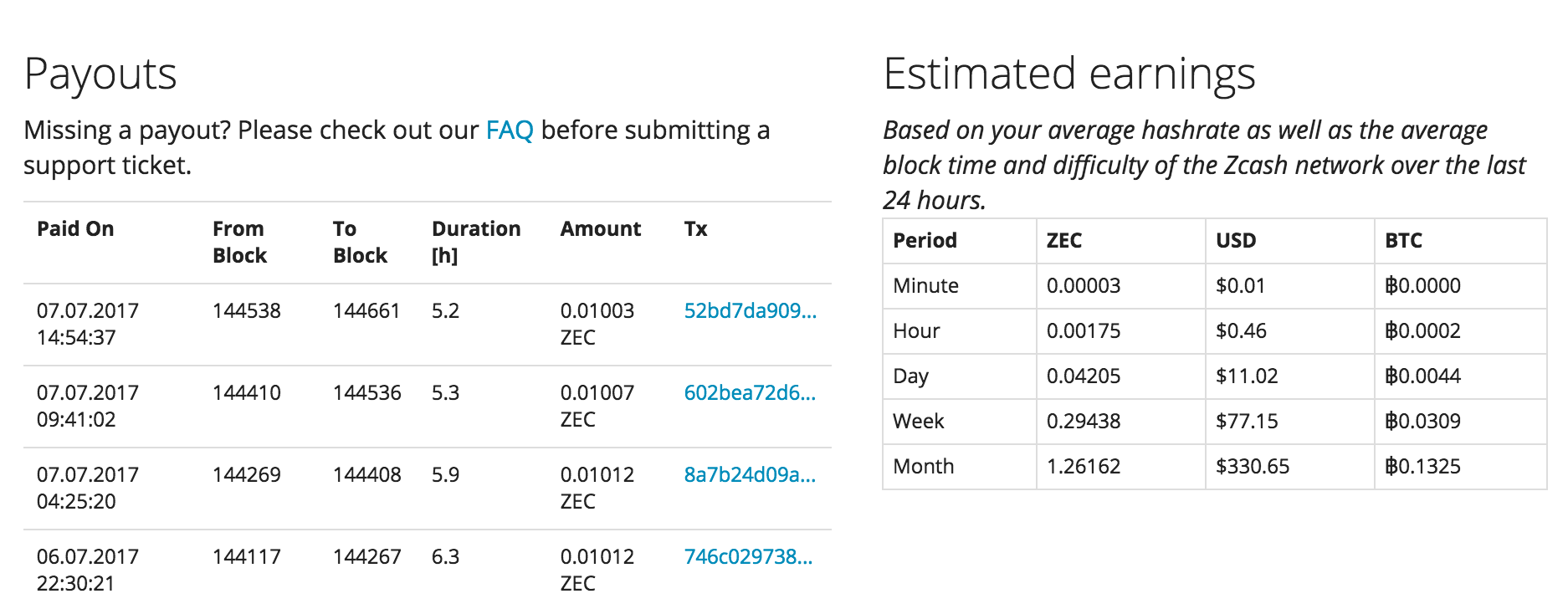Click the To Block column header

[x=360, y=242]
